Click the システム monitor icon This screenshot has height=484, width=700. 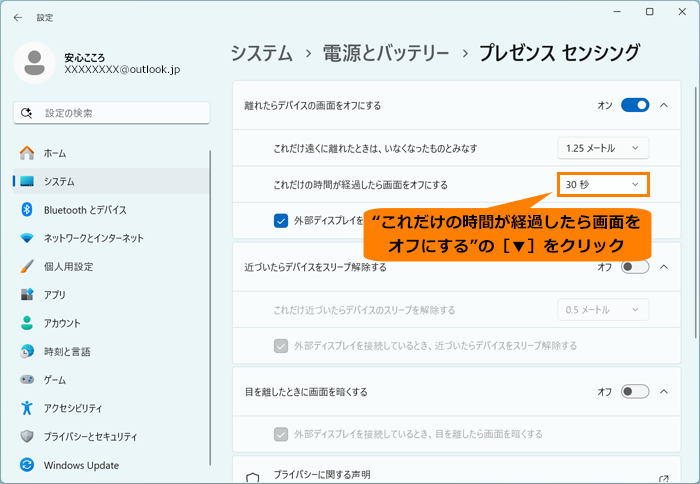[x=27, y=181]
